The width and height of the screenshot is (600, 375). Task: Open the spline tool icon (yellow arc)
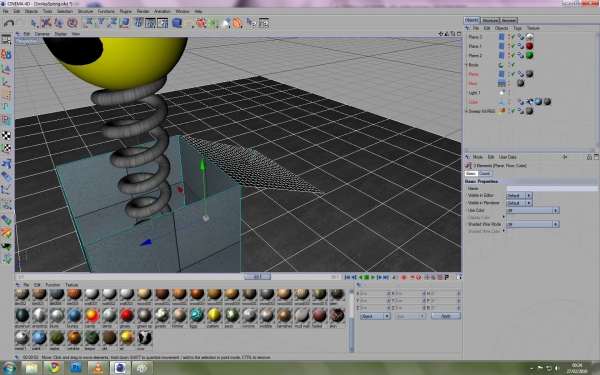(189, 23)
